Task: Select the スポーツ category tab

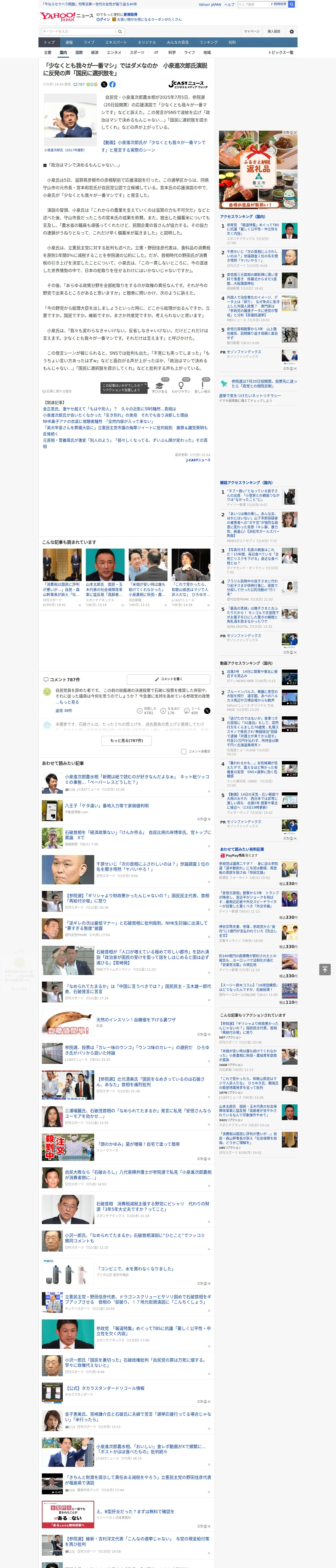Action: 137,52
